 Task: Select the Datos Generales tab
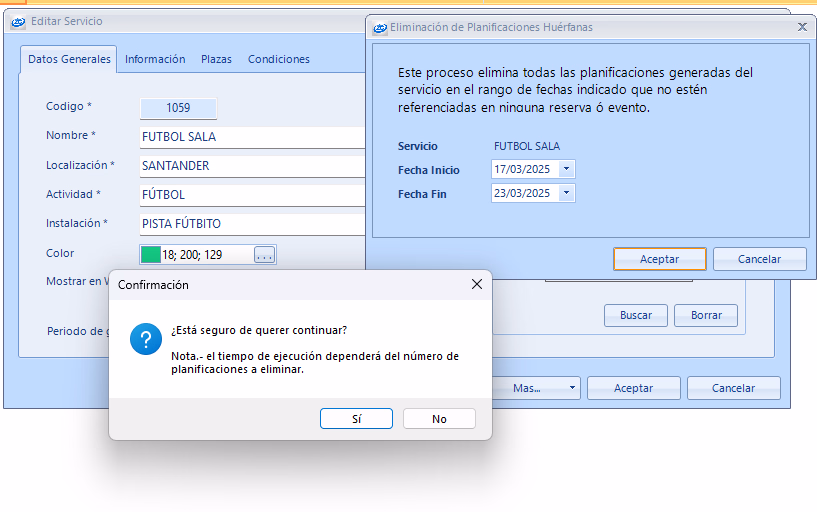point(69,59)
